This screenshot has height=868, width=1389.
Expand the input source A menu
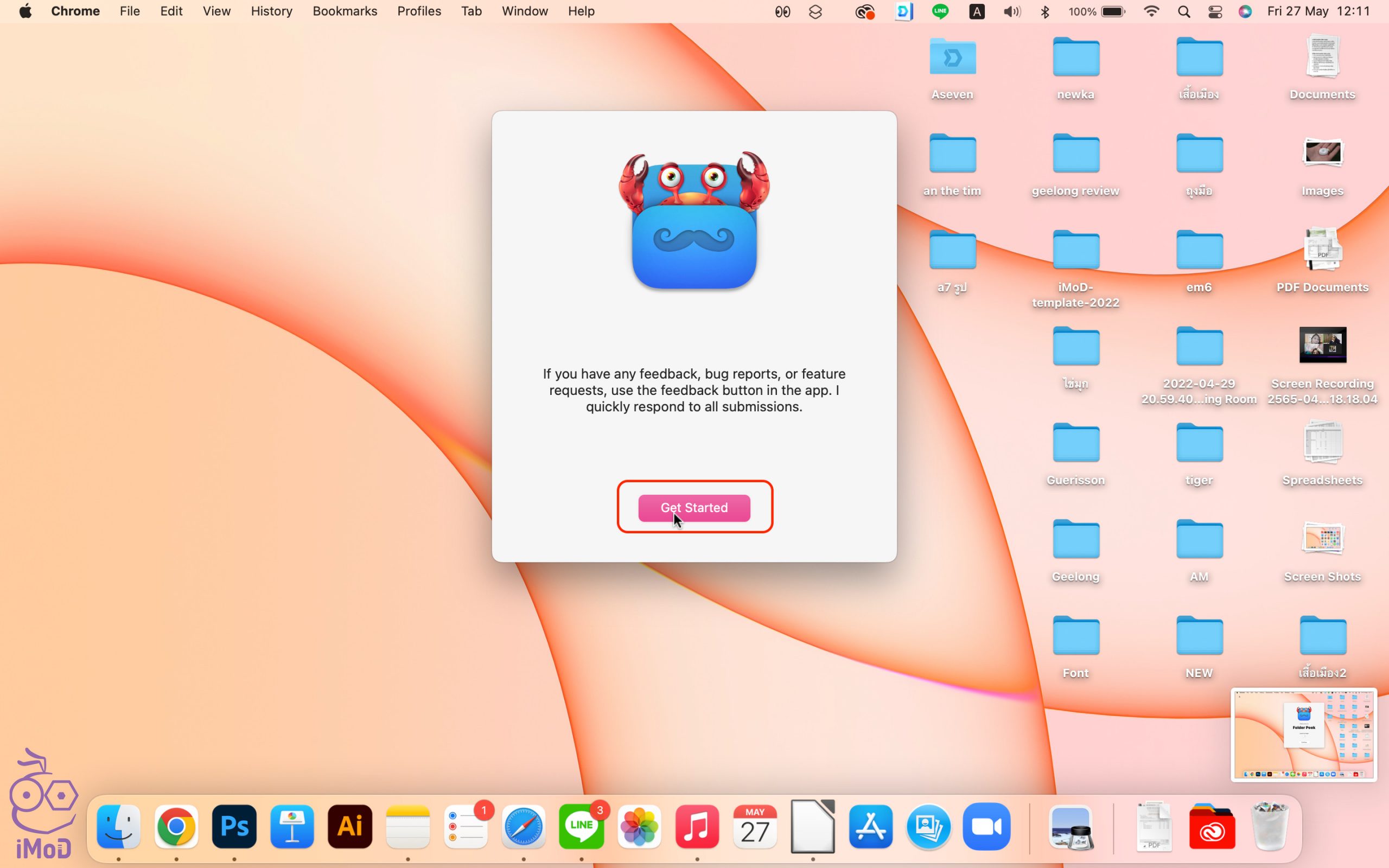pos(976,11)
